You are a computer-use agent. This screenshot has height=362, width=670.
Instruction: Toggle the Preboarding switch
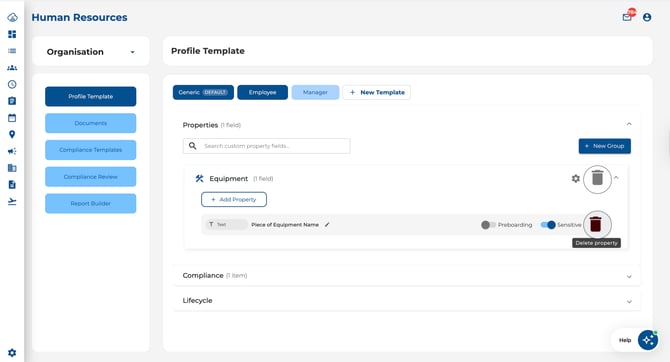488,225
